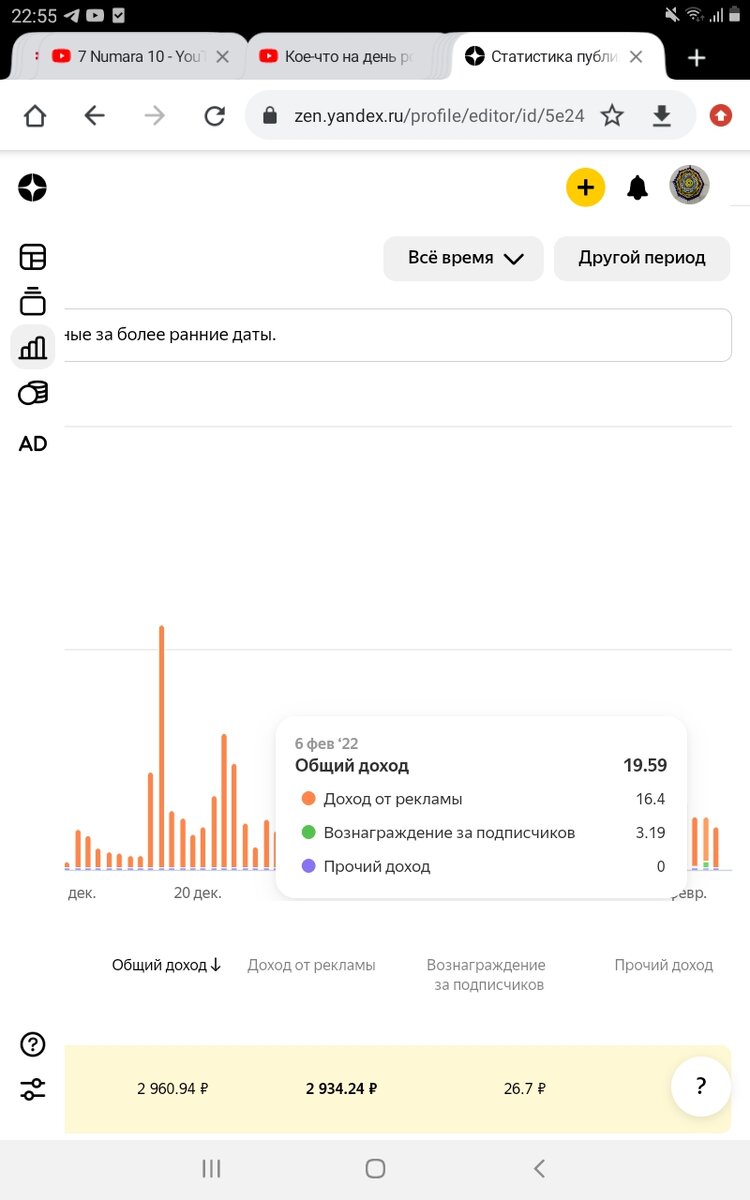Open the sidebar help question icon
This screenshot has width=750, height=1200.
(x=32, y=1045)
